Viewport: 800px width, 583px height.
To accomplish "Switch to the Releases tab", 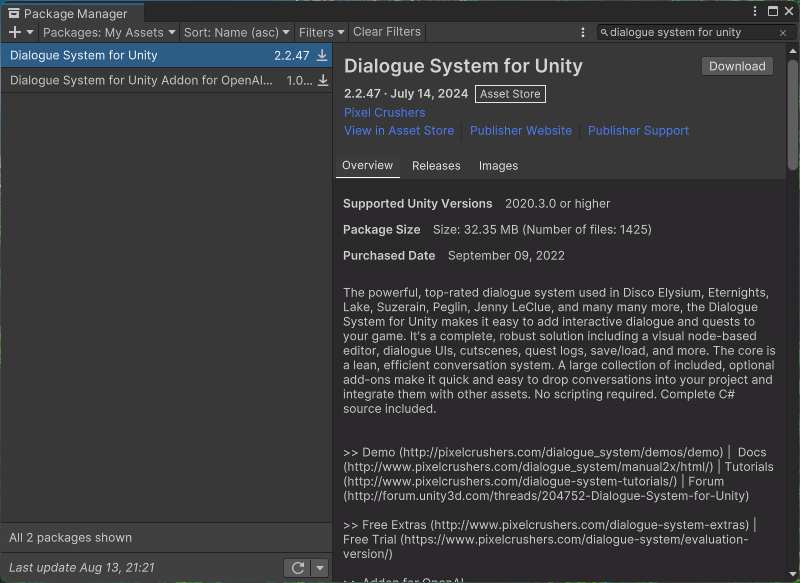I will [436, 166].
